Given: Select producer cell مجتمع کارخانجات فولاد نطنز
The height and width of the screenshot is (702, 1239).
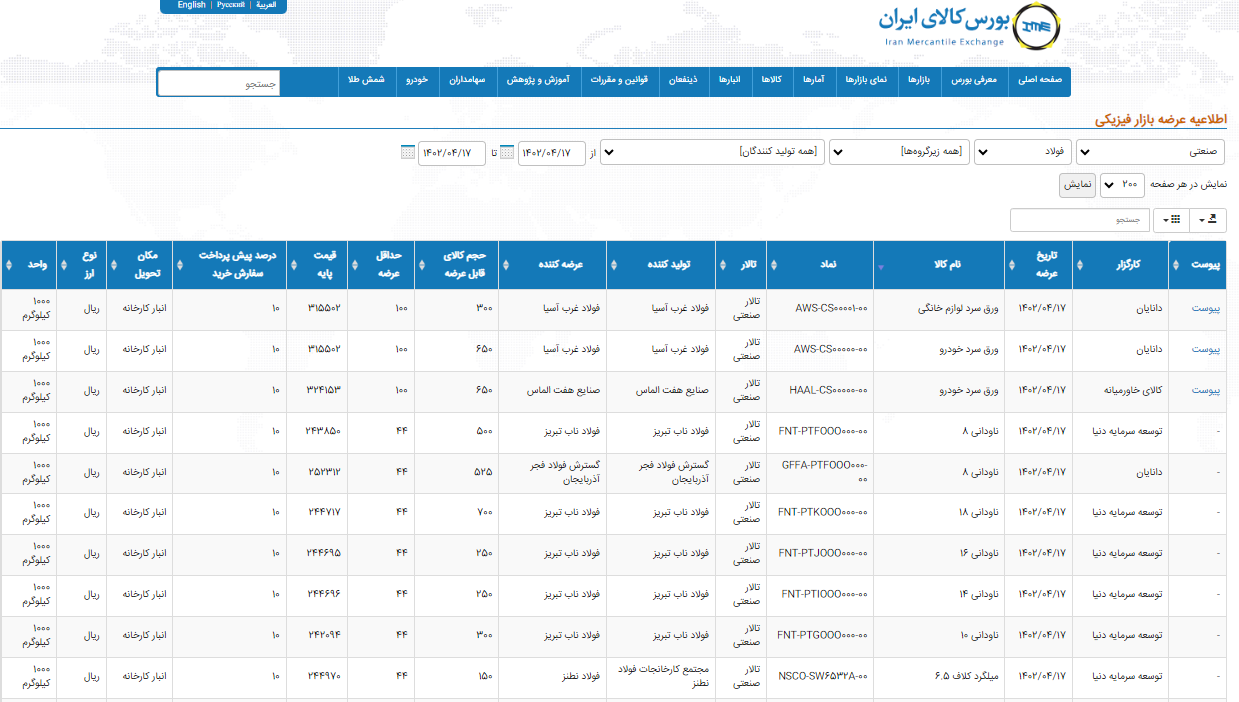Looking at the screenshot, I should [x=663, y=676].
